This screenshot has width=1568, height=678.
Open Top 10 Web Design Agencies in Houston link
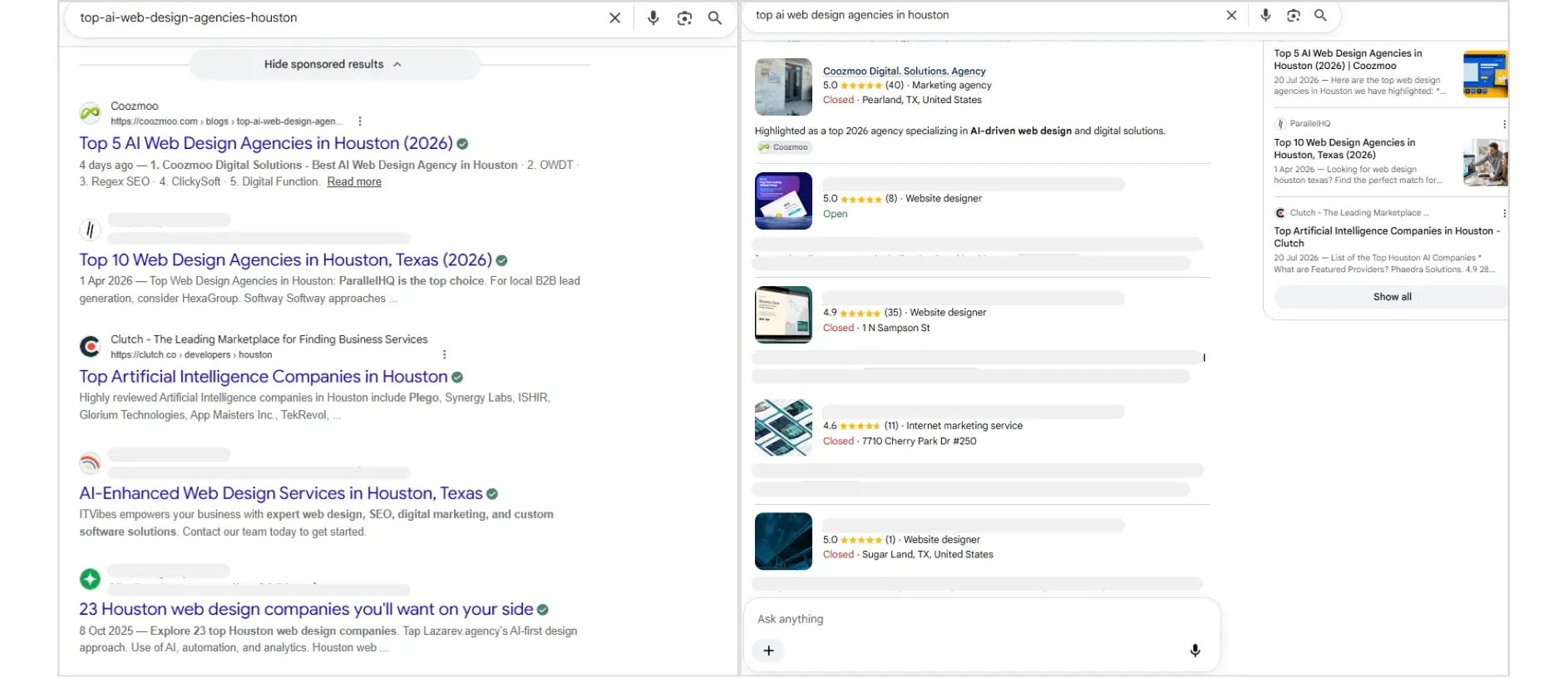(x=286, y=260)
